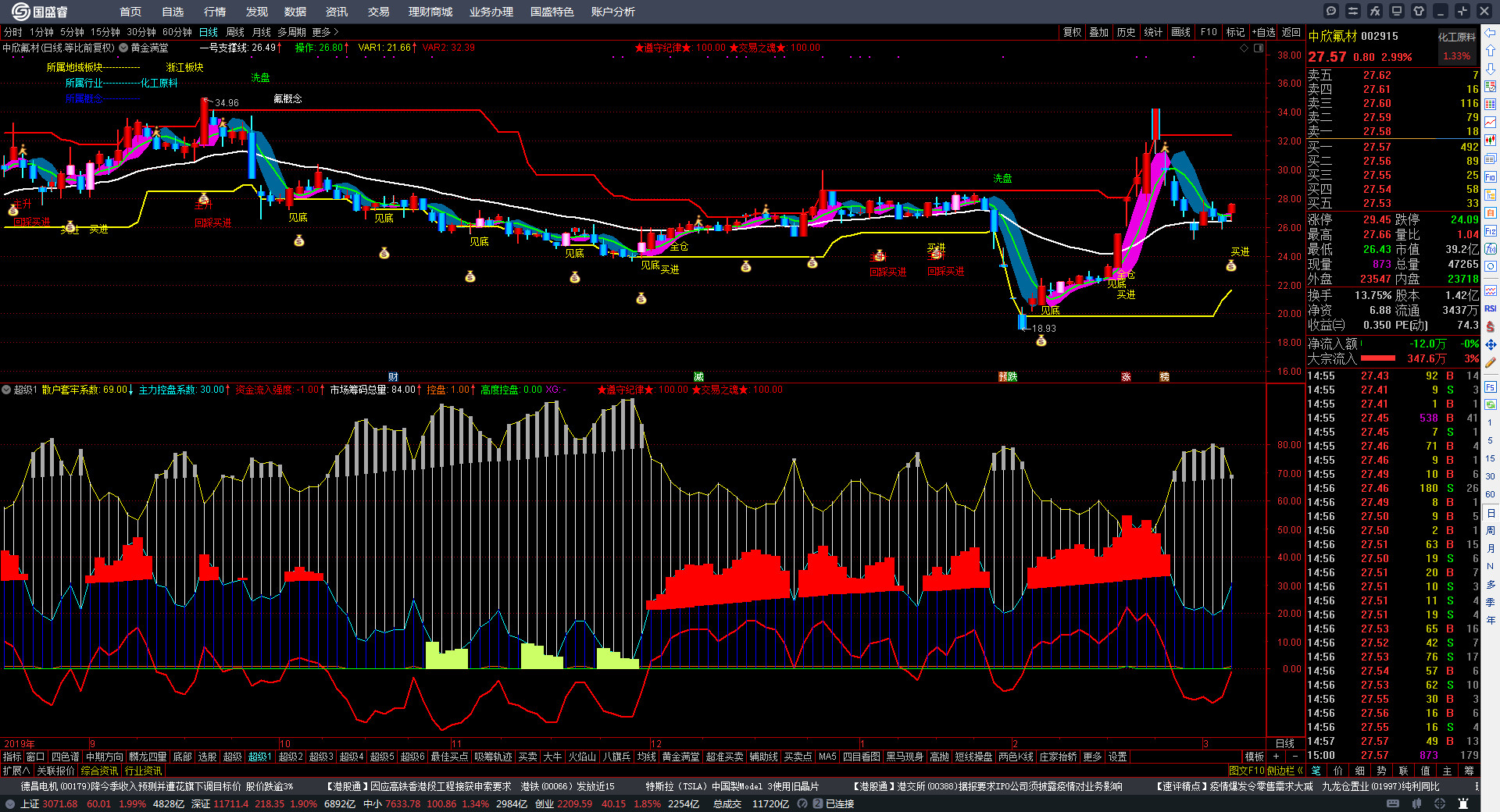Screen dimensions: 1500x812
Task: Click the blue left arrow sidebar icon
Action: pos(1491,33)
